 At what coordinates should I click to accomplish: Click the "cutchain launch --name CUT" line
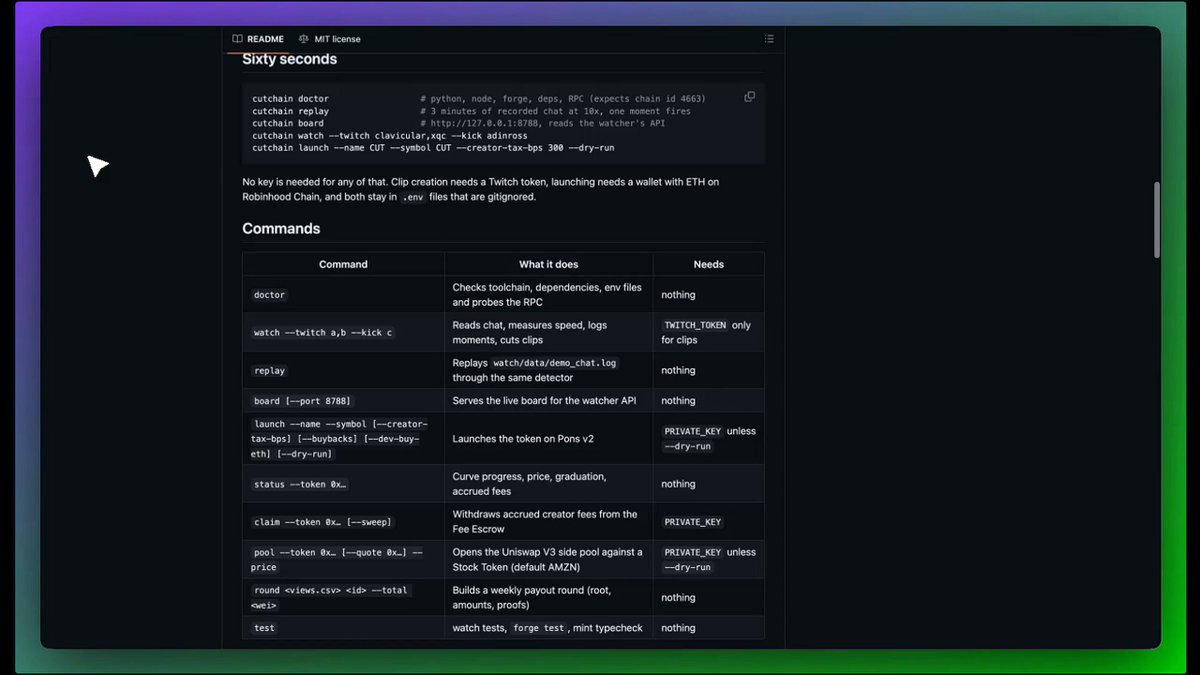433,147
